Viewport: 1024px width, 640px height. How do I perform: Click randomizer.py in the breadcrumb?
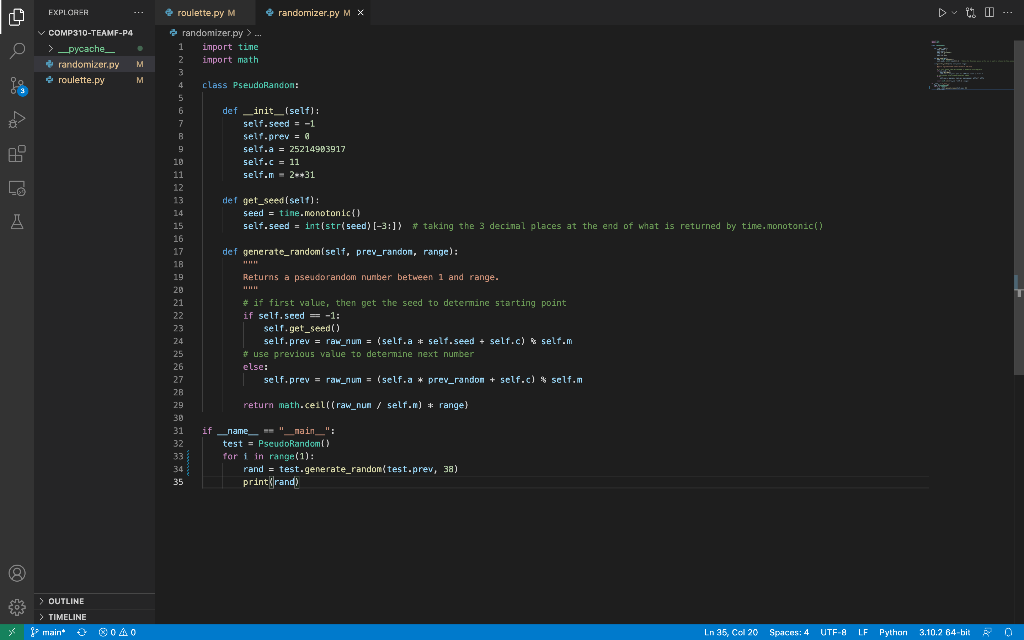point(212,33)
